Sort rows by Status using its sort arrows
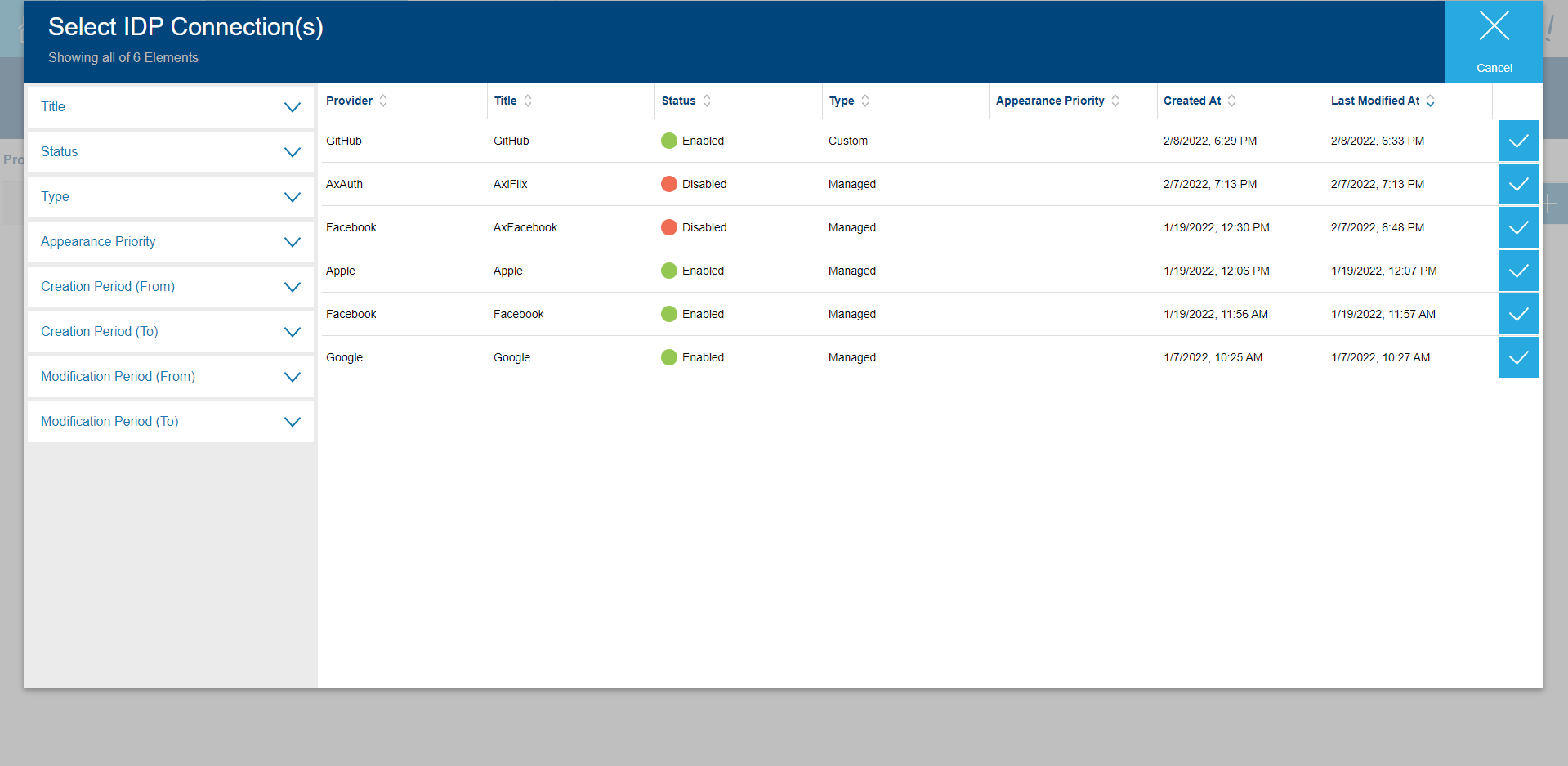 point(708,101)
